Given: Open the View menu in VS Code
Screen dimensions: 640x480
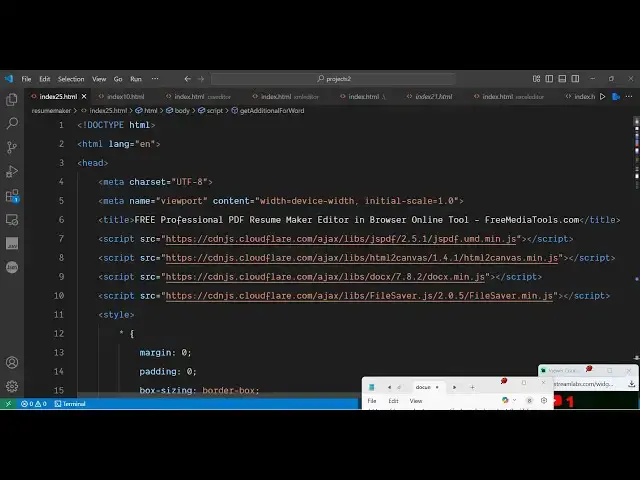Looking at the screenshot, I should pyautogui.click(x=99, y=79).
